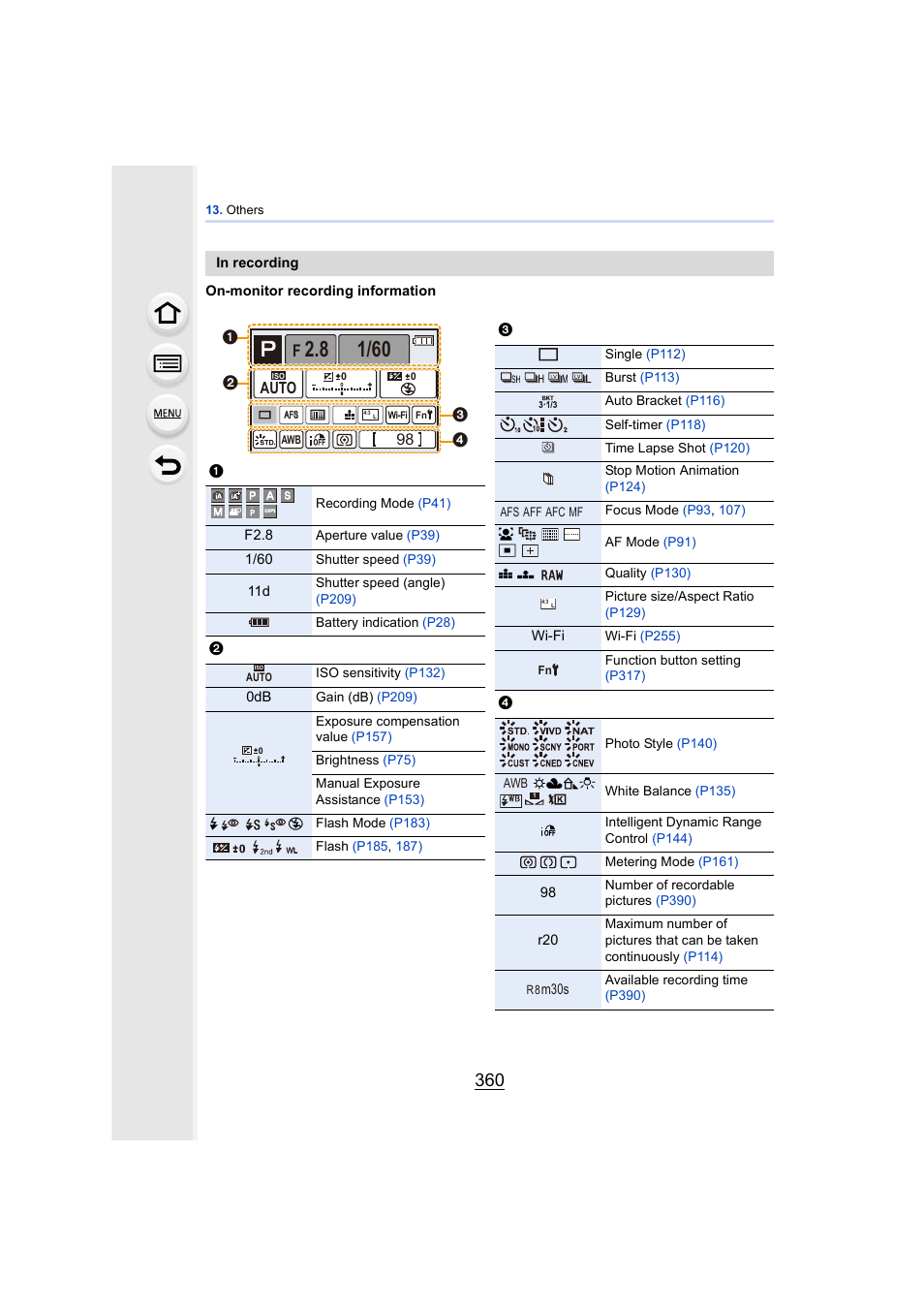Click the Stop Motion Animation icon
The width and height of the screenshot is (924, 1306).
click(548, 479)
